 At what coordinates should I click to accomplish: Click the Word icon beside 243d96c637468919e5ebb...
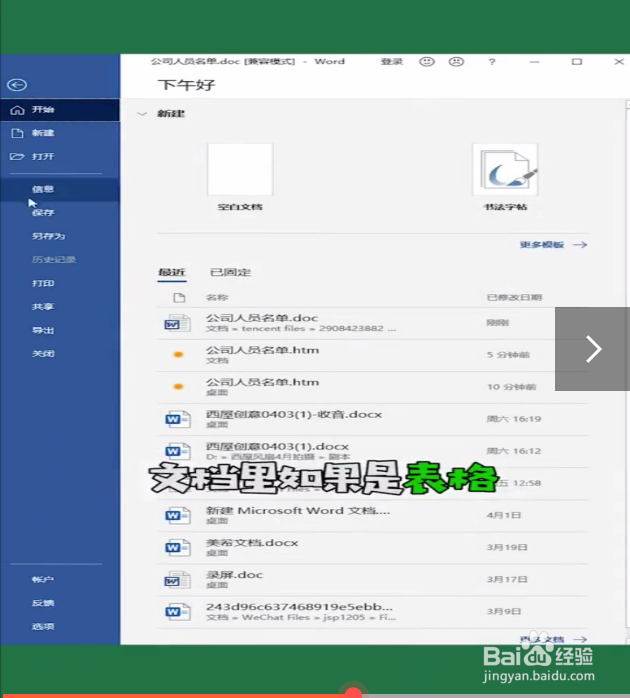tap(178, 612)
